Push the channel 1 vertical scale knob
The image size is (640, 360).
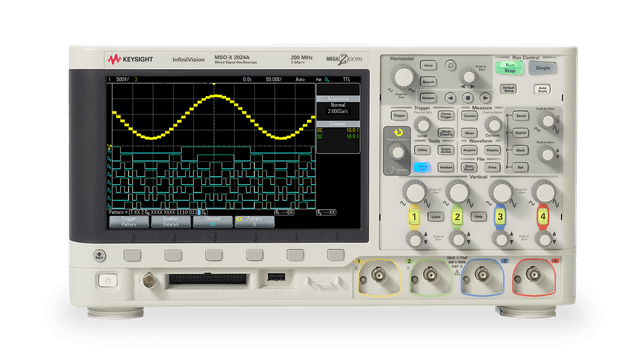[x=415, y=192]
